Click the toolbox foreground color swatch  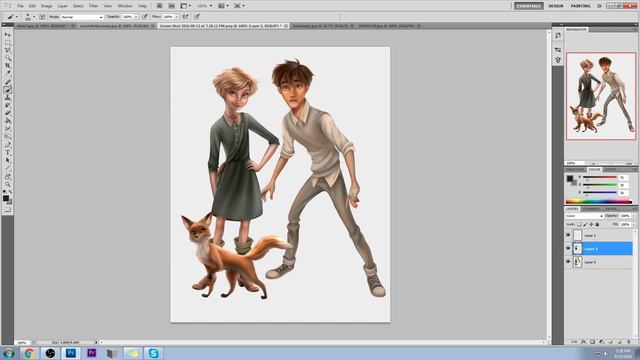[6, 199]
